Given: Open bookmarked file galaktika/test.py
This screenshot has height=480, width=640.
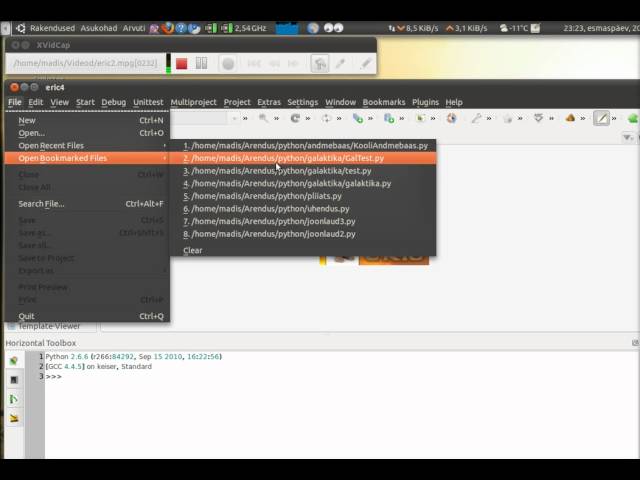Looking at the screenshot, I should 303,171.
